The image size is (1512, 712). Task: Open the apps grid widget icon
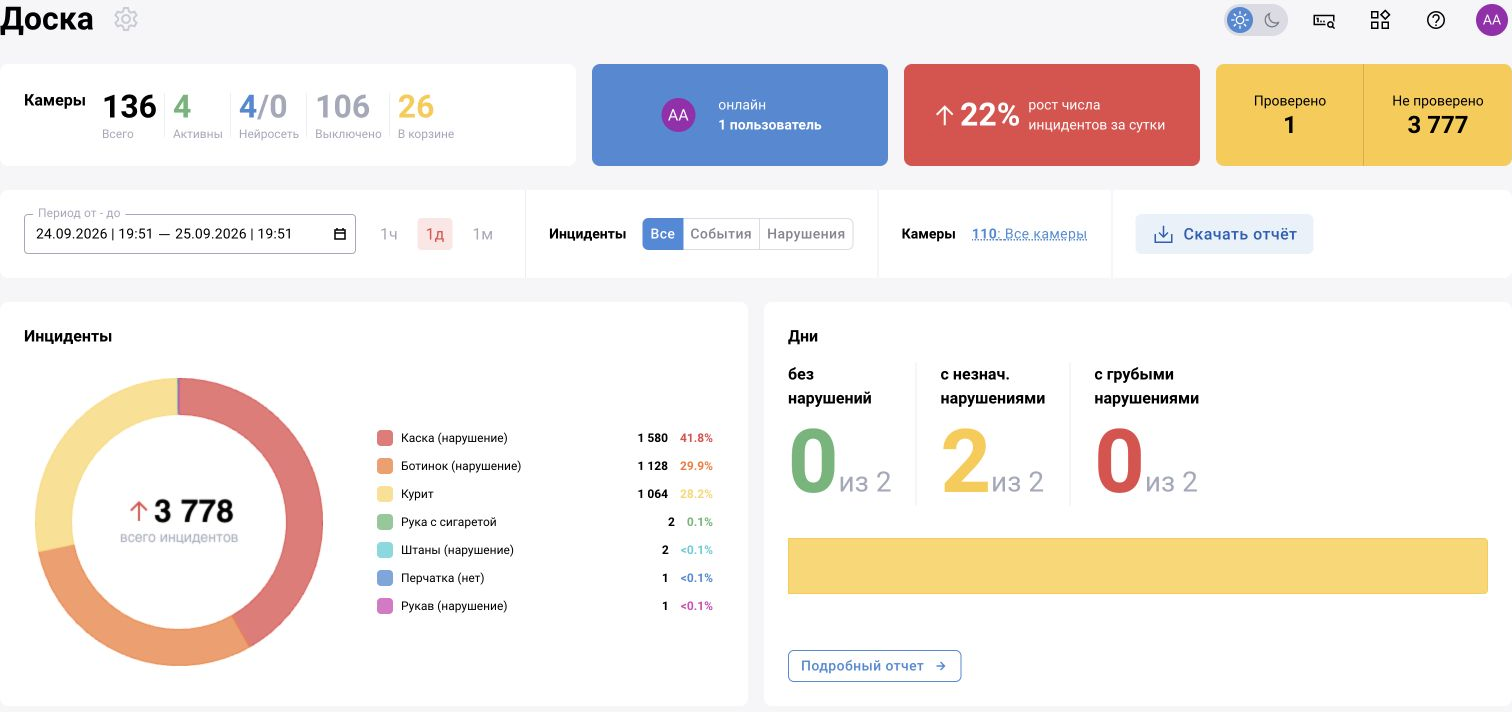pyautogui.click(x=1380, y=20)
